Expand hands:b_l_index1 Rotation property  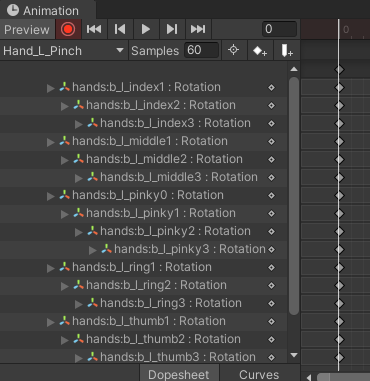51,88
